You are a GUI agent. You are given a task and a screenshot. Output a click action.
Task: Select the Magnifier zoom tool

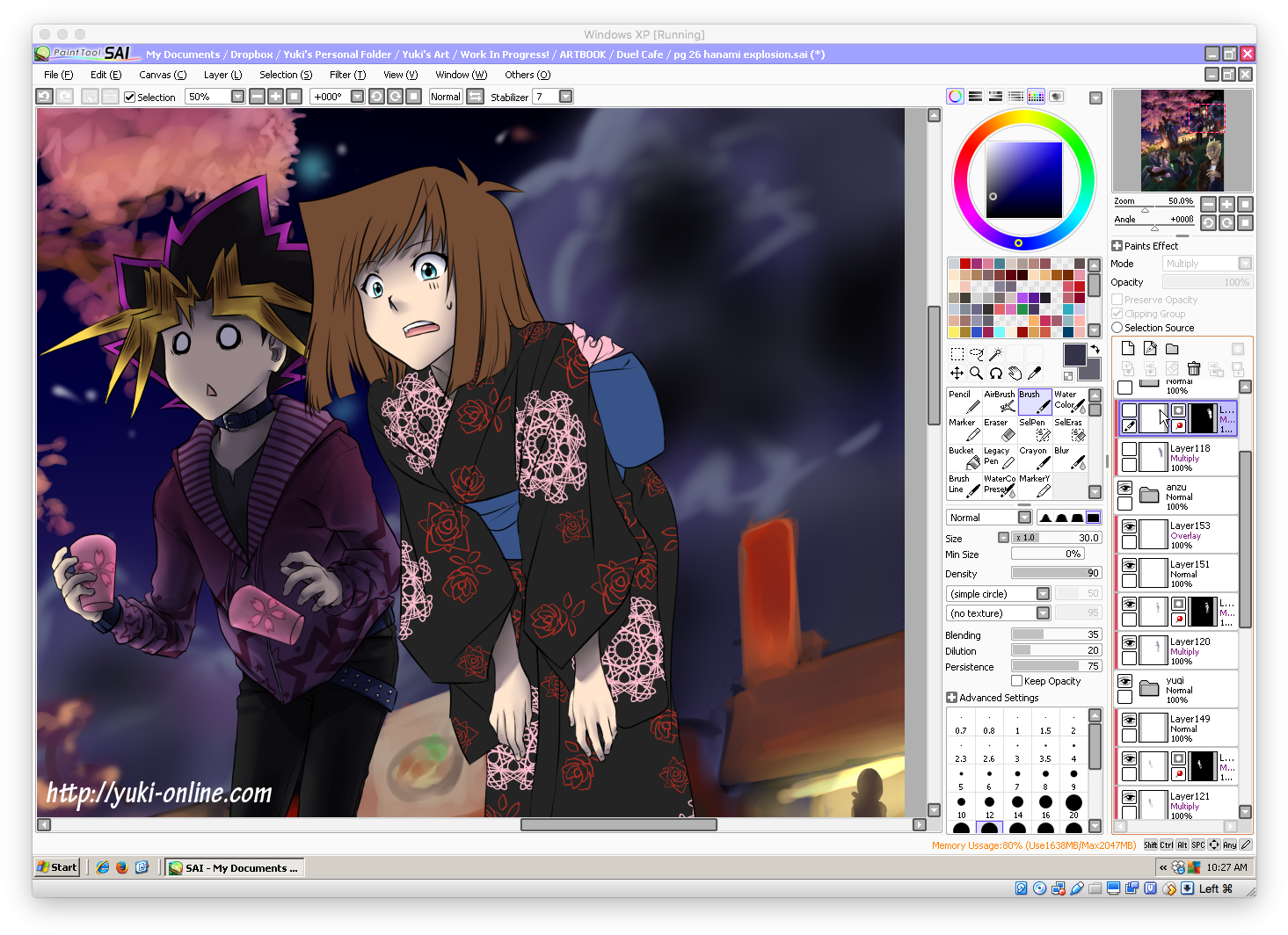tap(976, 373)
